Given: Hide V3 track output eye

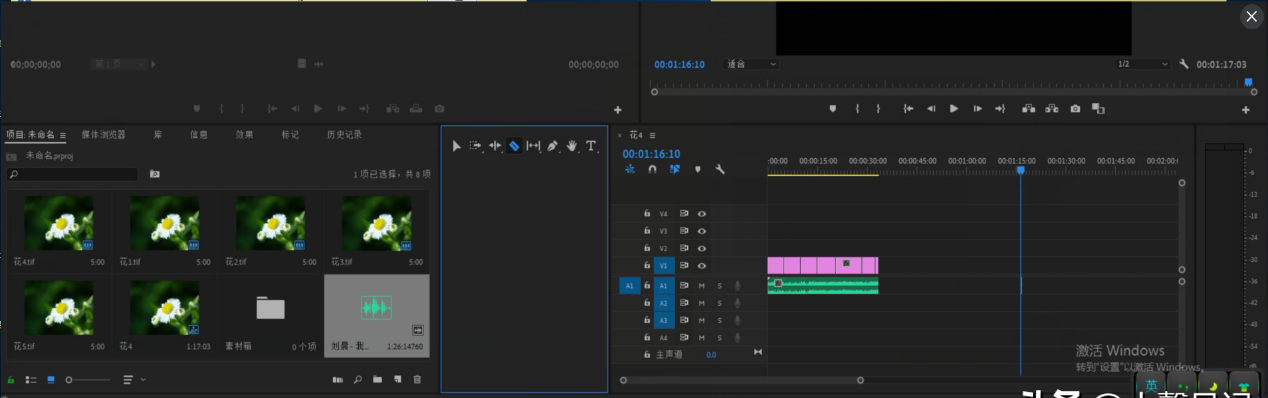Looking at the screenshot, I should click(702, 231).
